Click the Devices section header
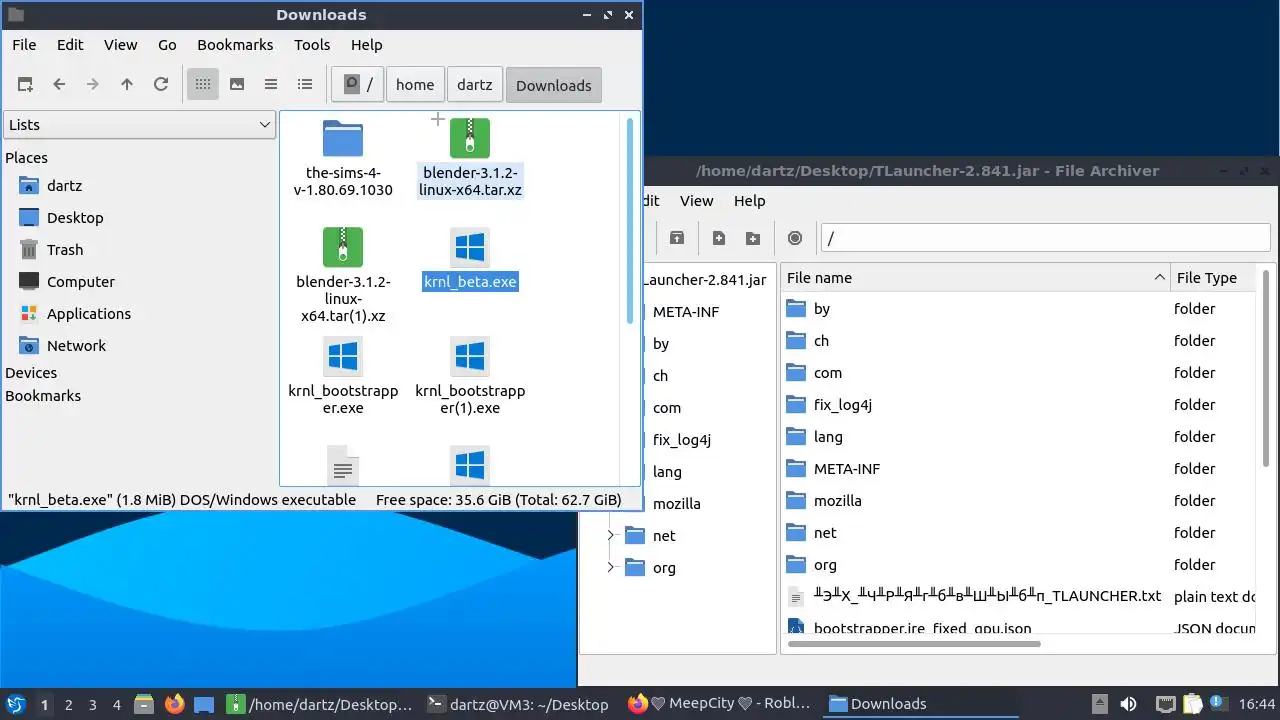Viewport: 1280px width, 720px height. [31, 373]
